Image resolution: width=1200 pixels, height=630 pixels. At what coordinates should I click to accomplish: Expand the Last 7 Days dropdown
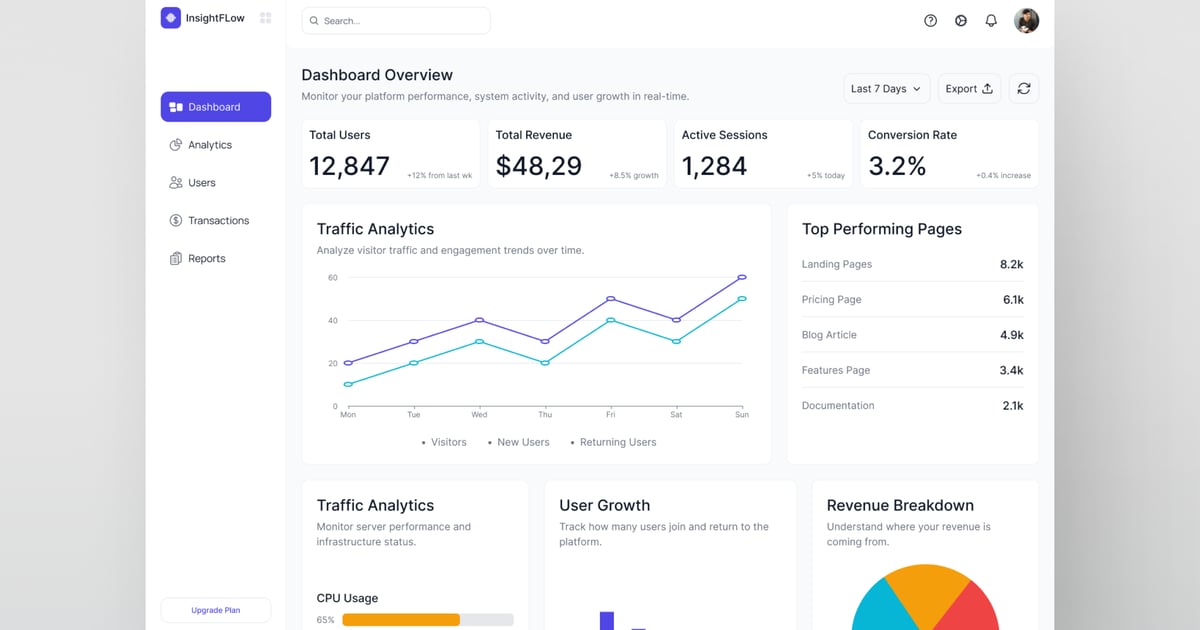coord(886,89)
